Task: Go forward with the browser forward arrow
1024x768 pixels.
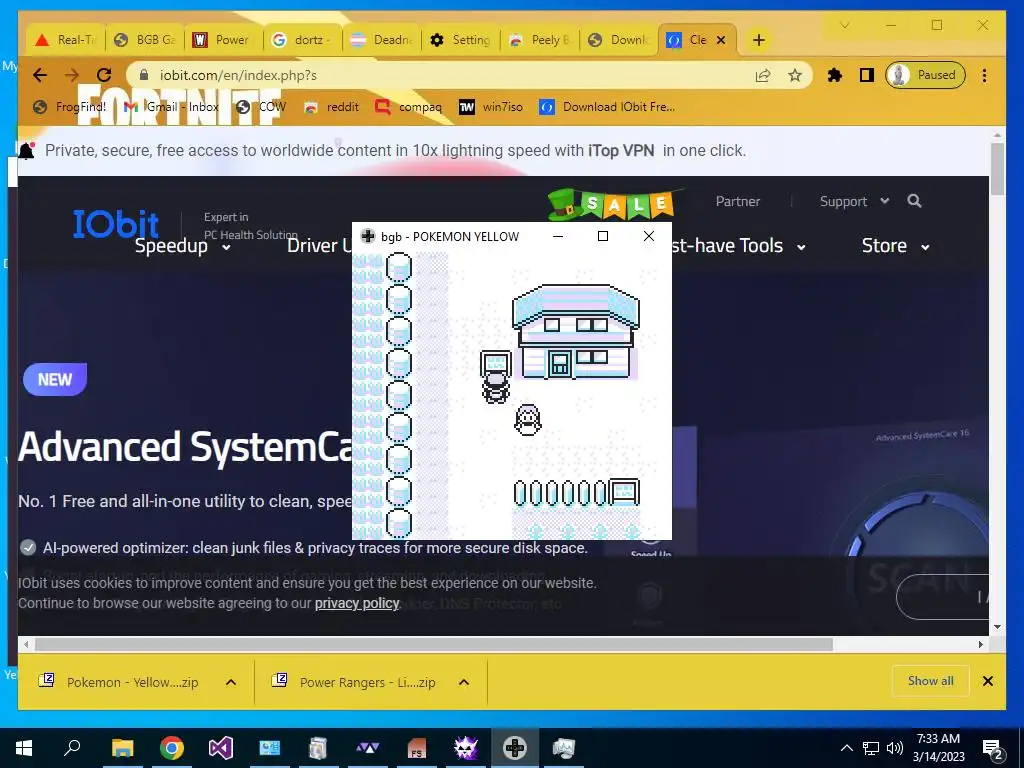Action: pos(72,75)
